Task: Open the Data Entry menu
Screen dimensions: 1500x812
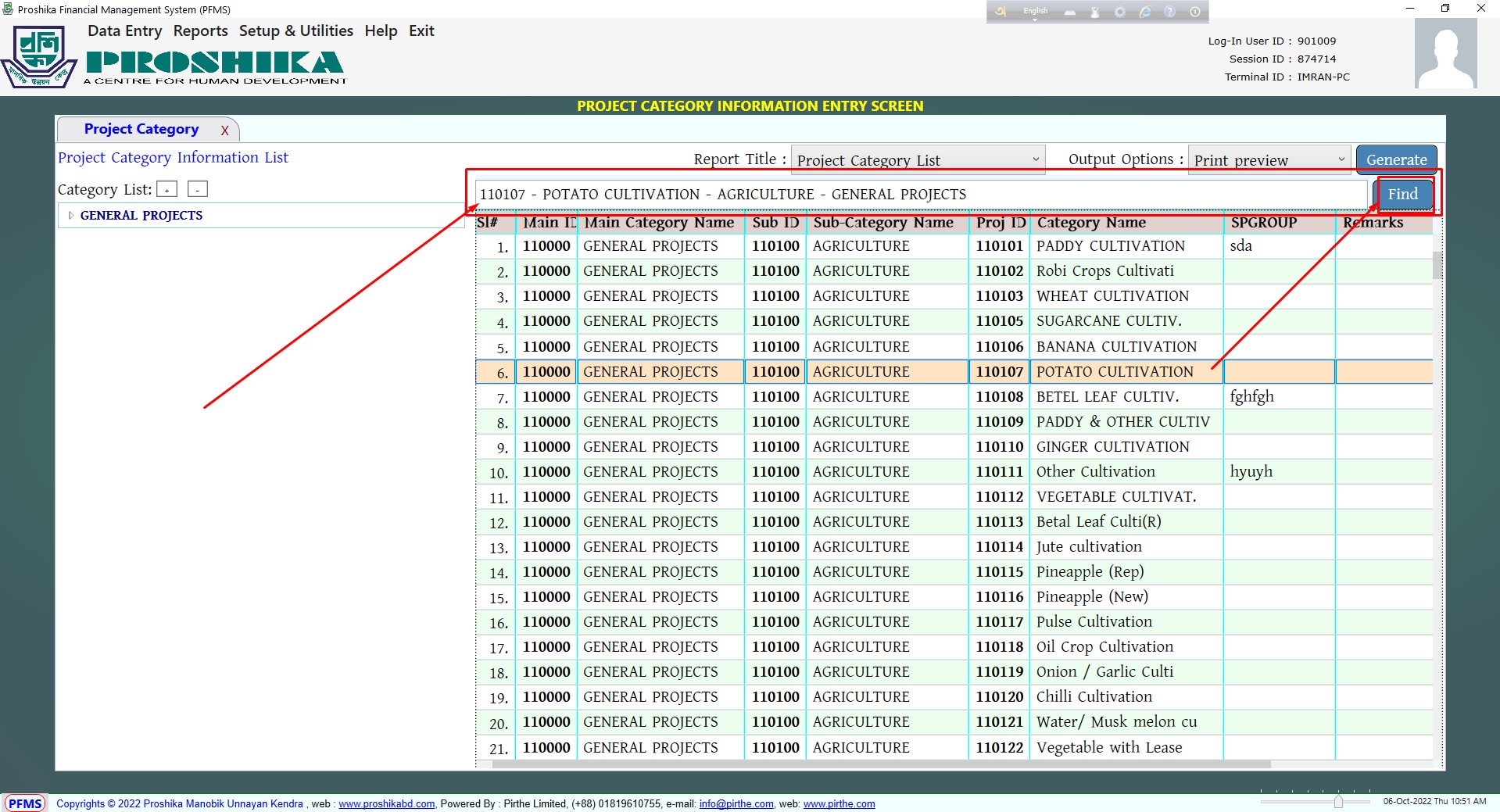Action: pos(124,31)
